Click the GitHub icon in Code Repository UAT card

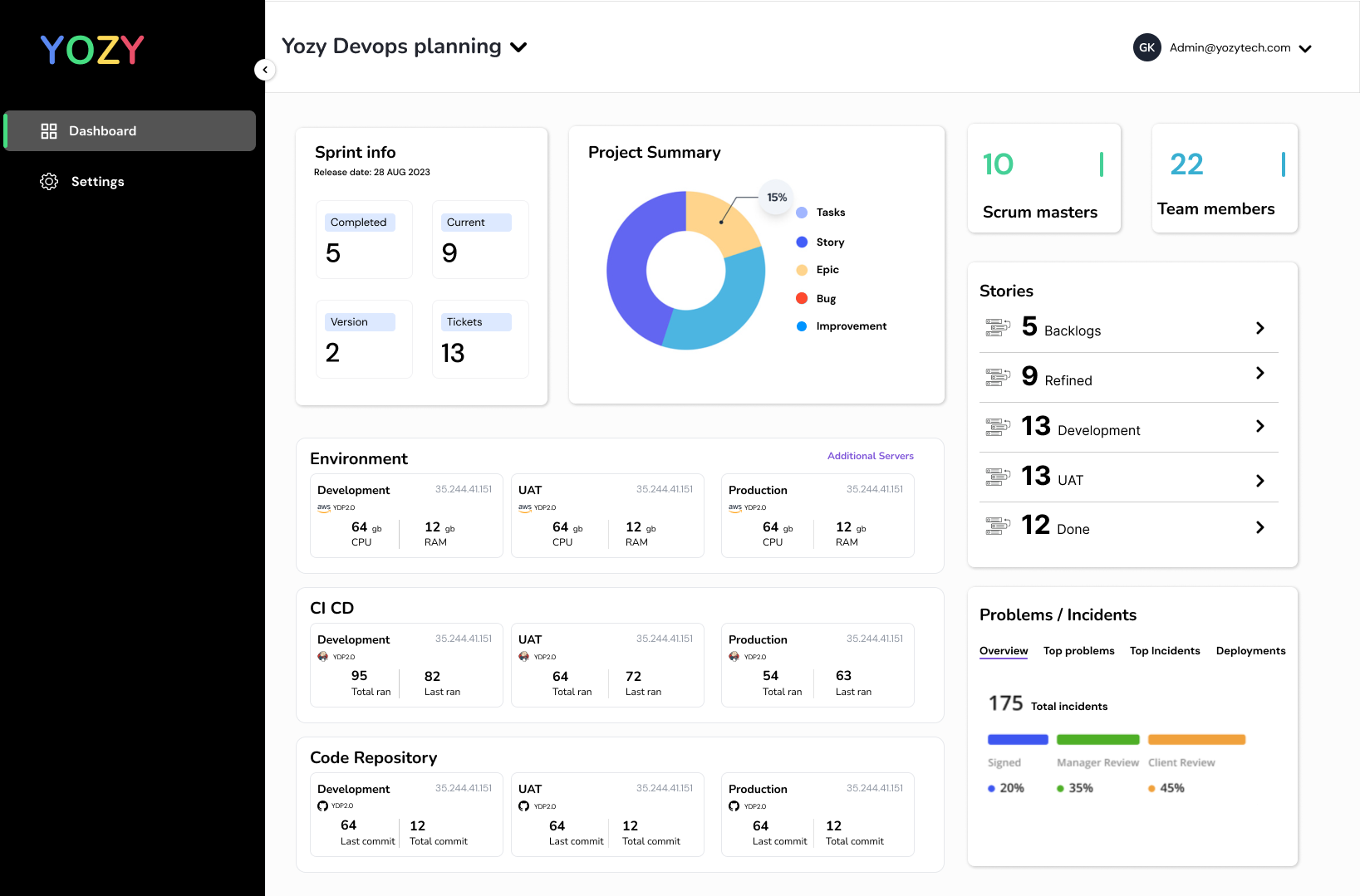tap(524, 806)
